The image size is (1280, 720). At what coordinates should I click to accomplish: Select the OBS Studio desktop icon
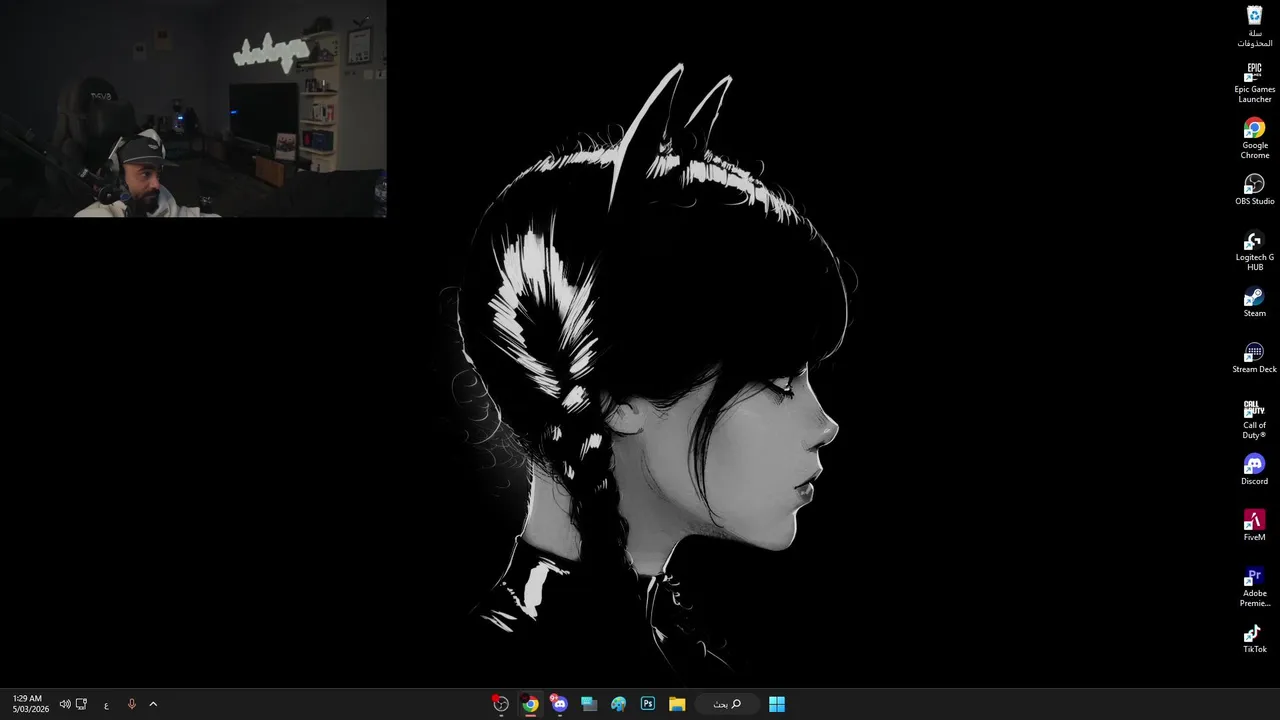(1254, 190)
